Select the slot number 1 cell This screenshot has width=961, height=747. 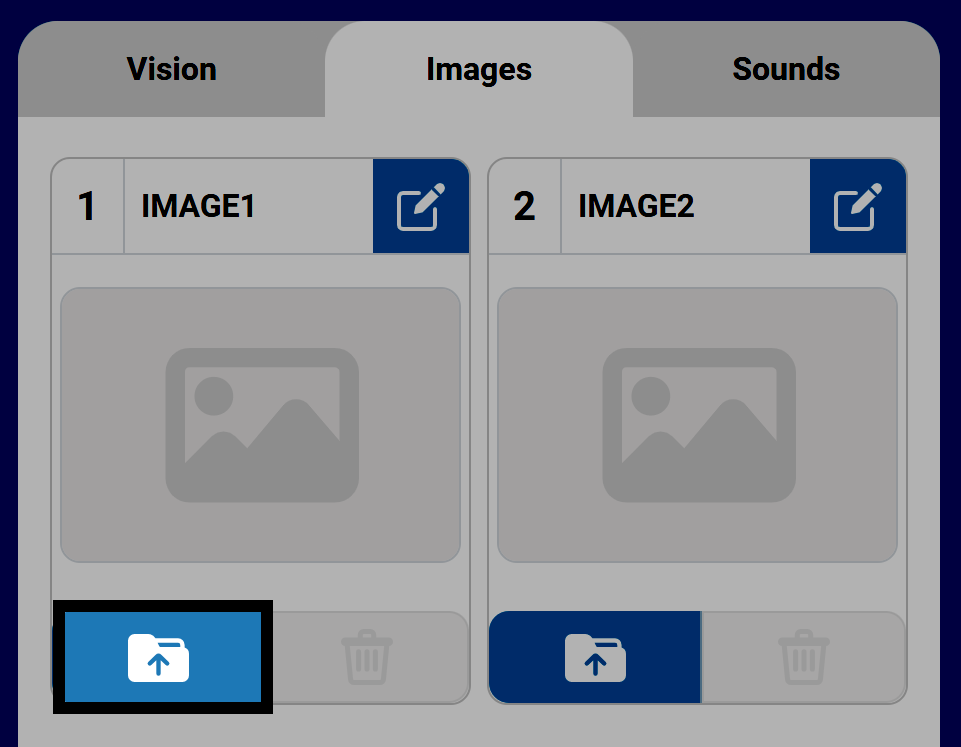87,206
